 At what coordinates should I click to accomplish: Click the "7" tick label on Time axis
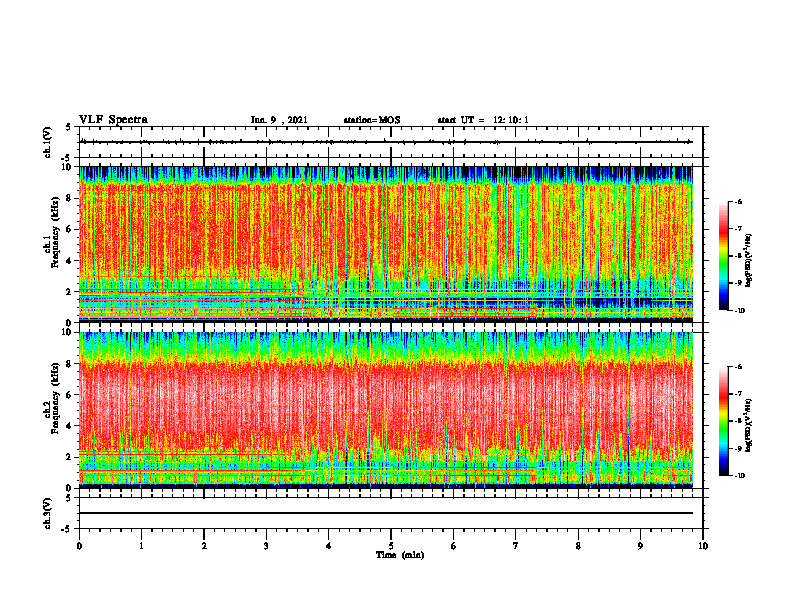[x=516, y=546]
